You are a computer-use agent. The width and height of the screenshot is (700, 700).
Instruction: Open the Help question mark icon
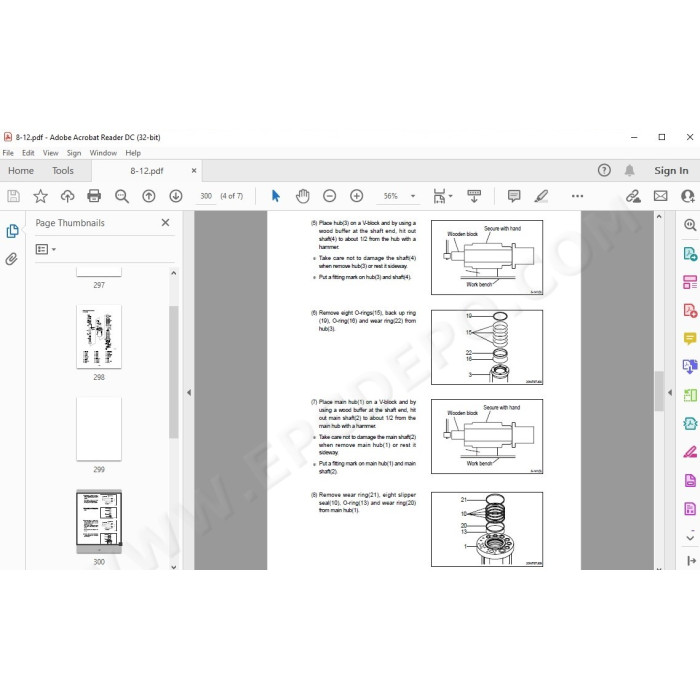(604, 170)
